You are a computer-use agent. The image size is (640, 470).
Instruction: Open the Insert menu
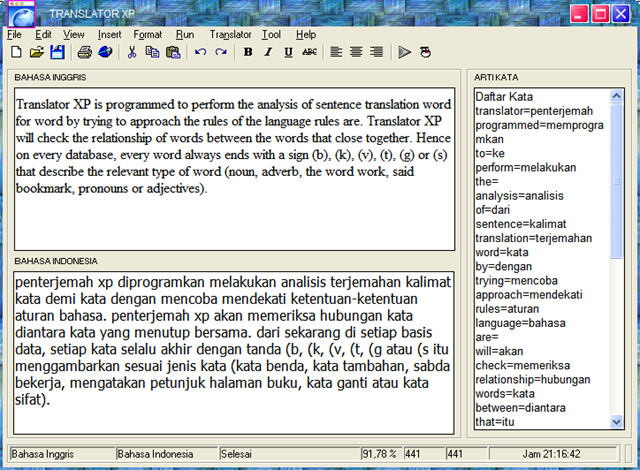tap(109, 35)
